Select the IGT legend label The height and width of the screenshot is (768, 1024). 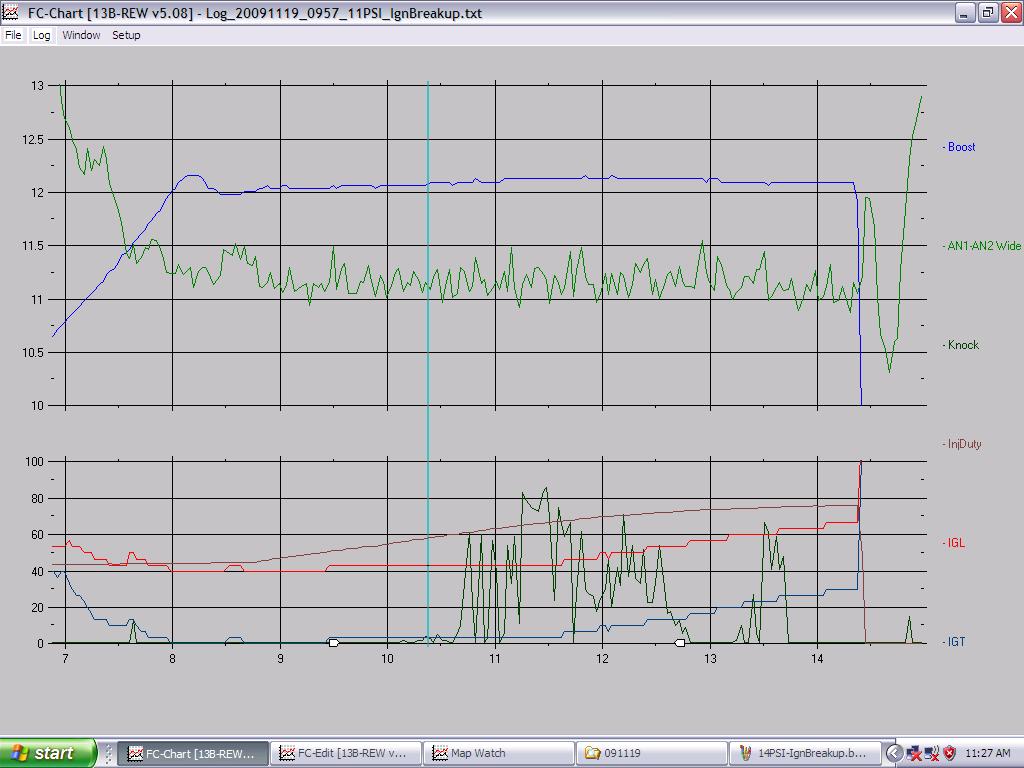point(956,642)
